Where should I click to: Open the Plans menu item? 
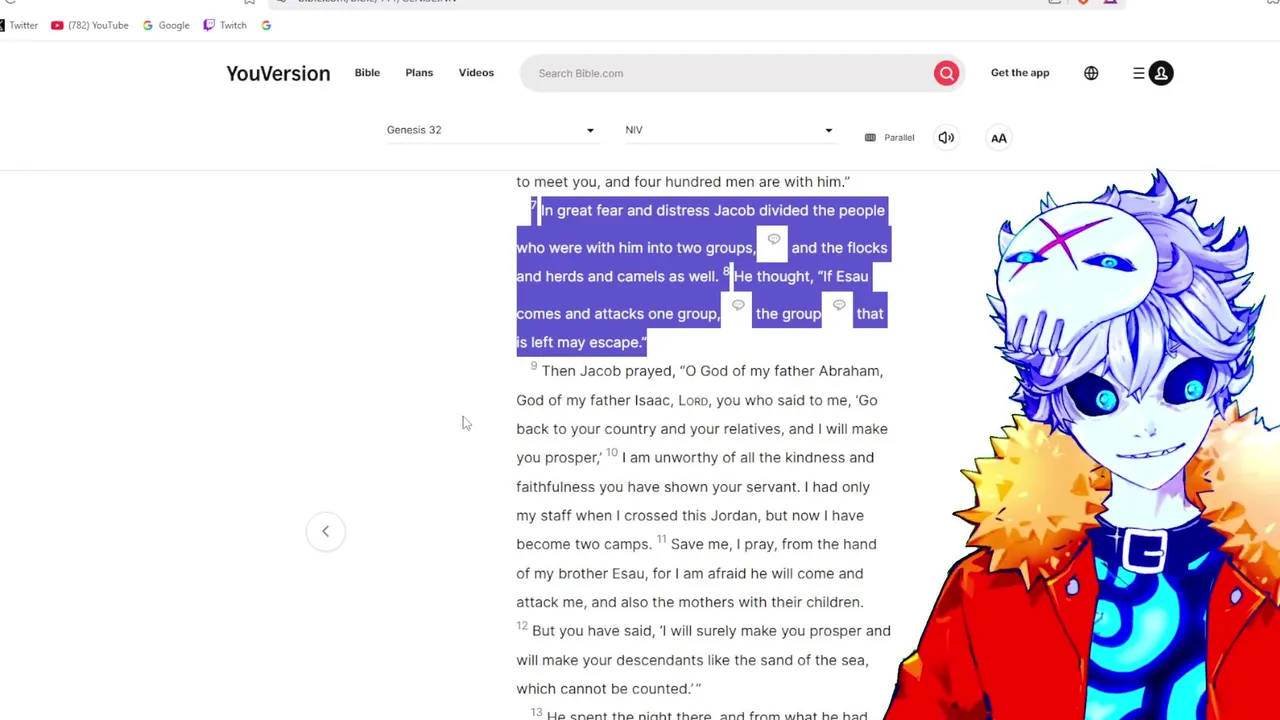pos(419,73)
